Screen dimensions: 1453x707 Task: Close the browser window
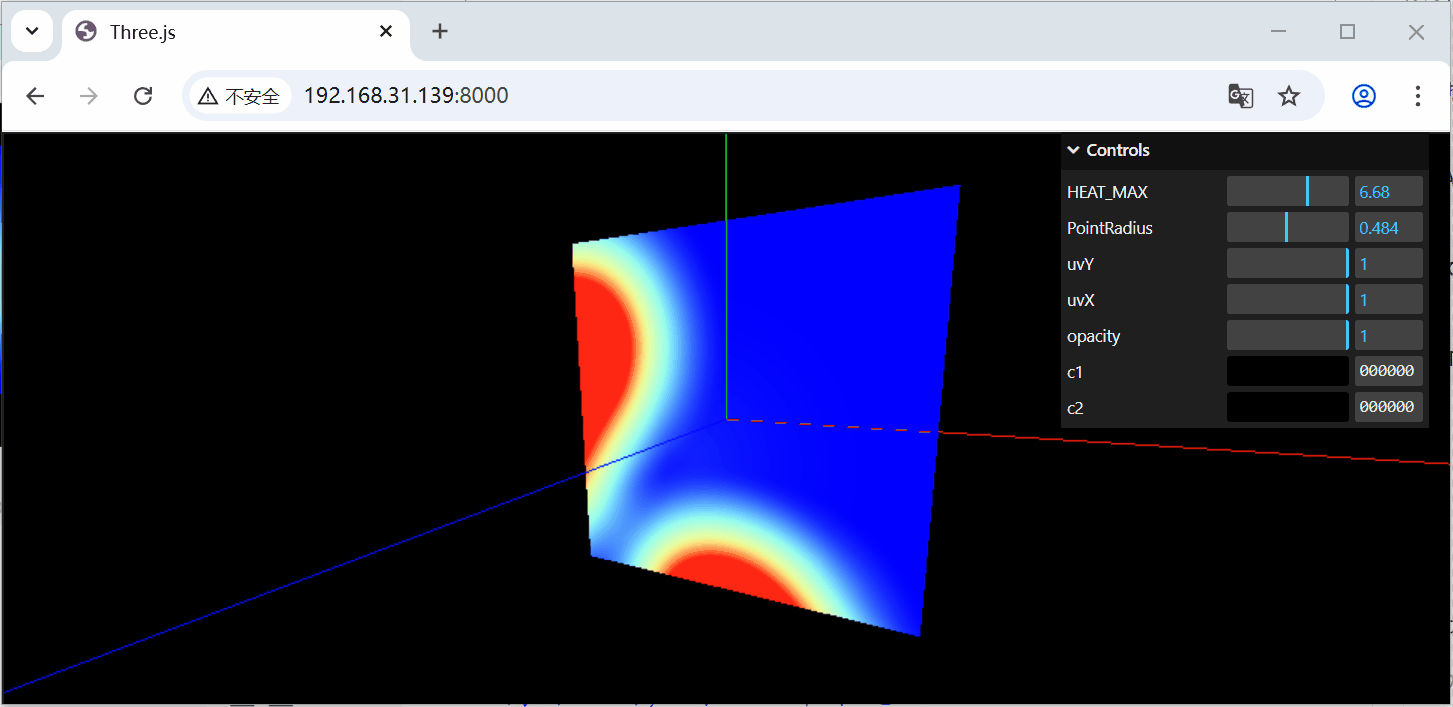[x=1416, y=32]
